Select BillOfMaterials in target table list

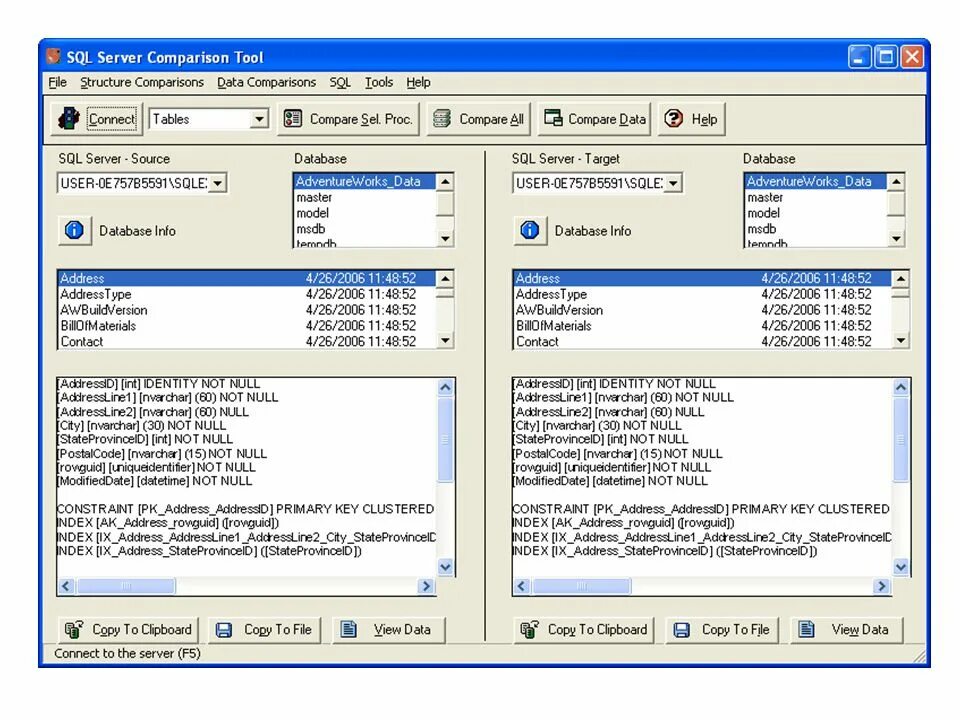tap(702, 326)
